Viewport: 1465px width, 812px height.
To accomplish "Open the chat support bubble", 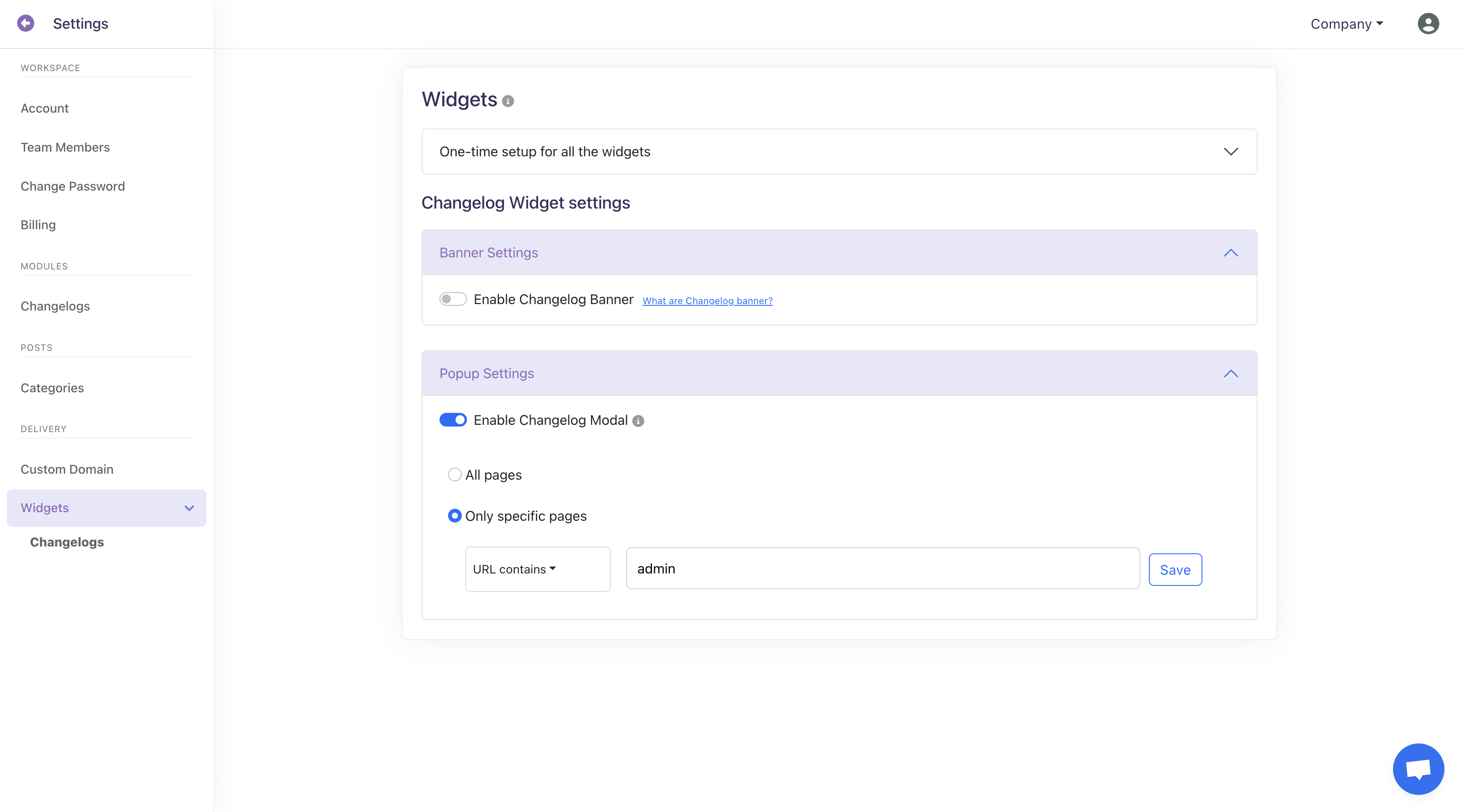I will tap(1418, 769).
